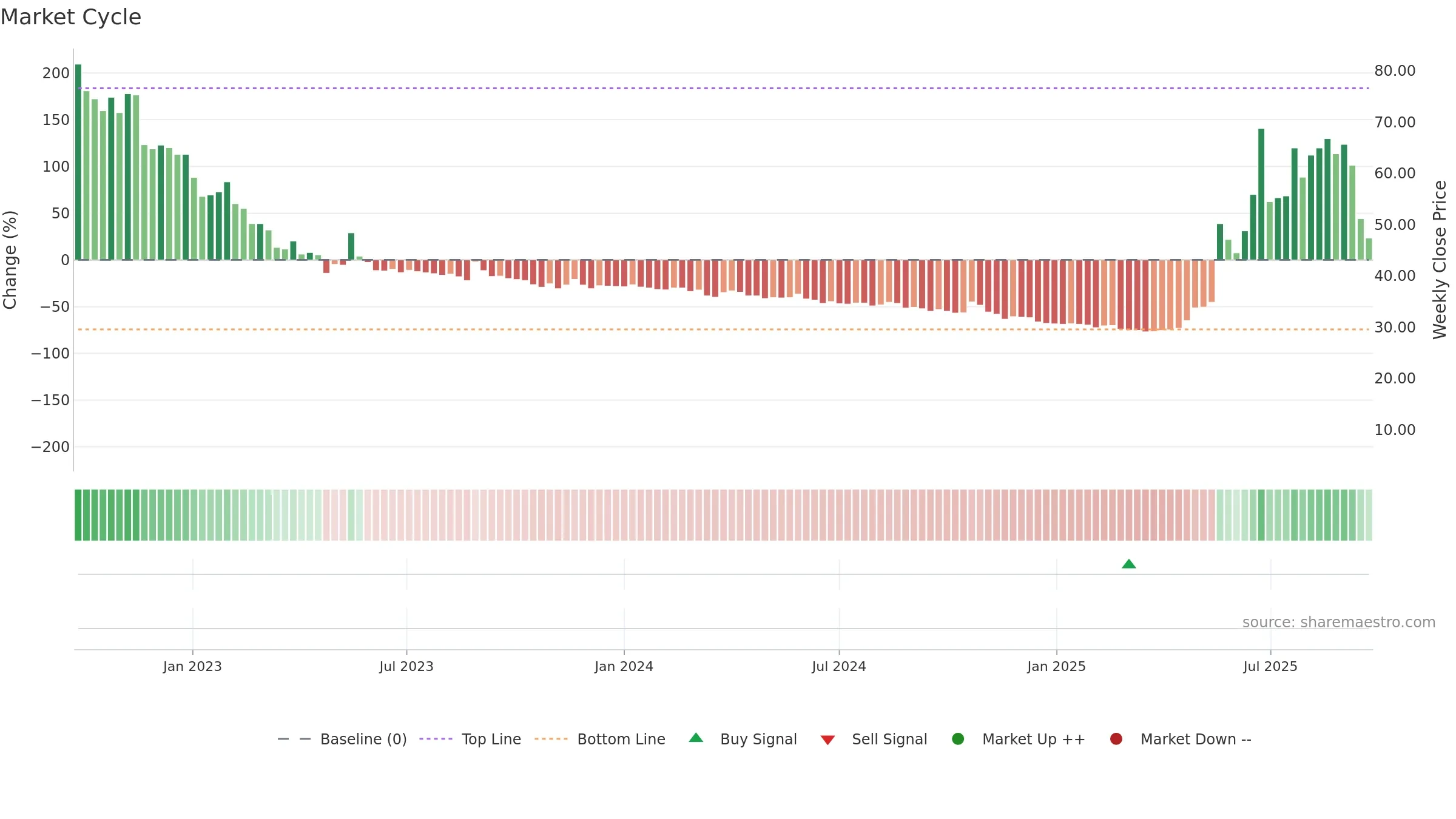Toggle the Bottom Line legend entry

click(x=600, y=739)
